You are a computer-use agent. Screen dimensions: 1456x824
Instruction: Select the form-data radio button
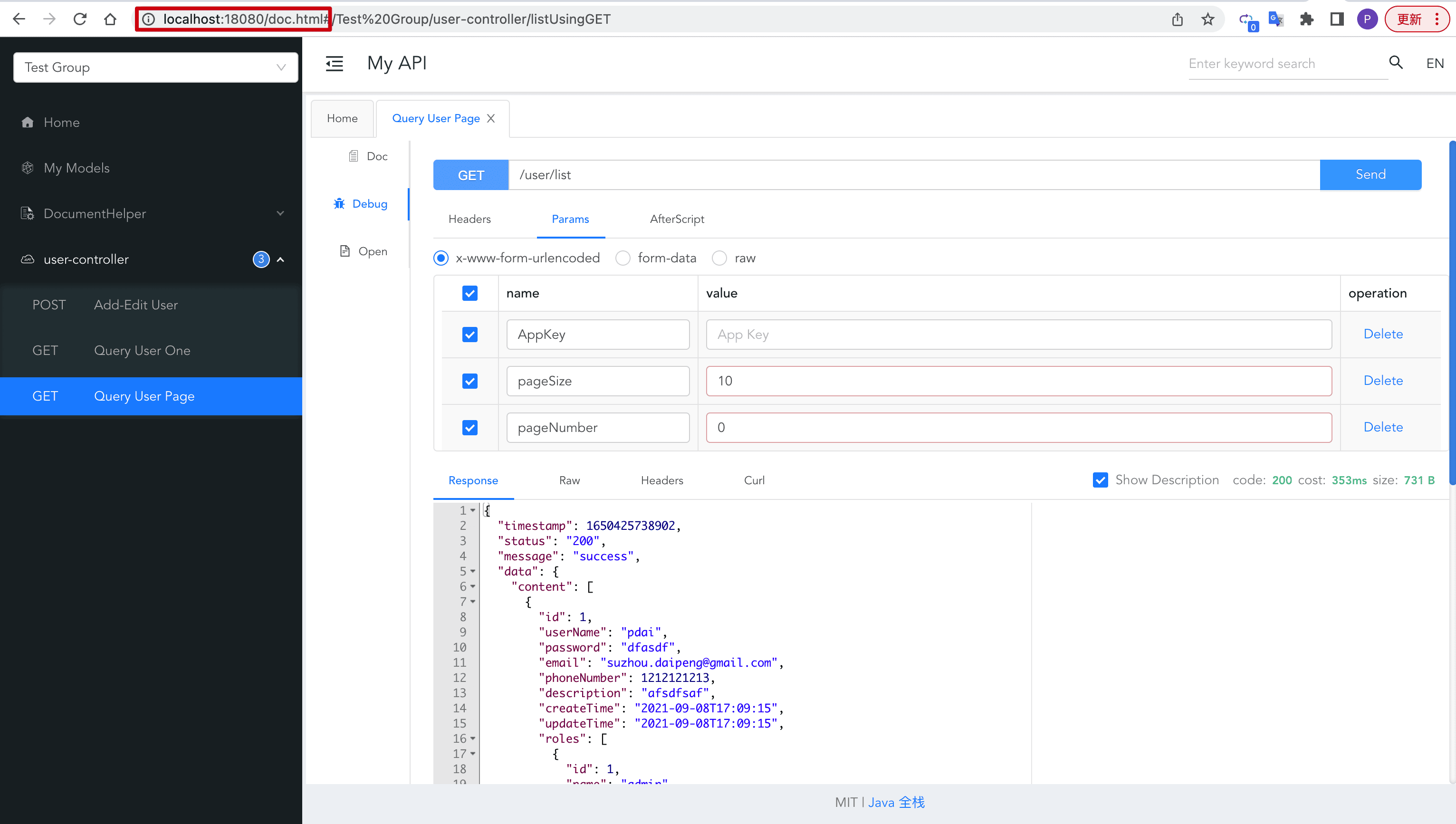click(623, 258)
